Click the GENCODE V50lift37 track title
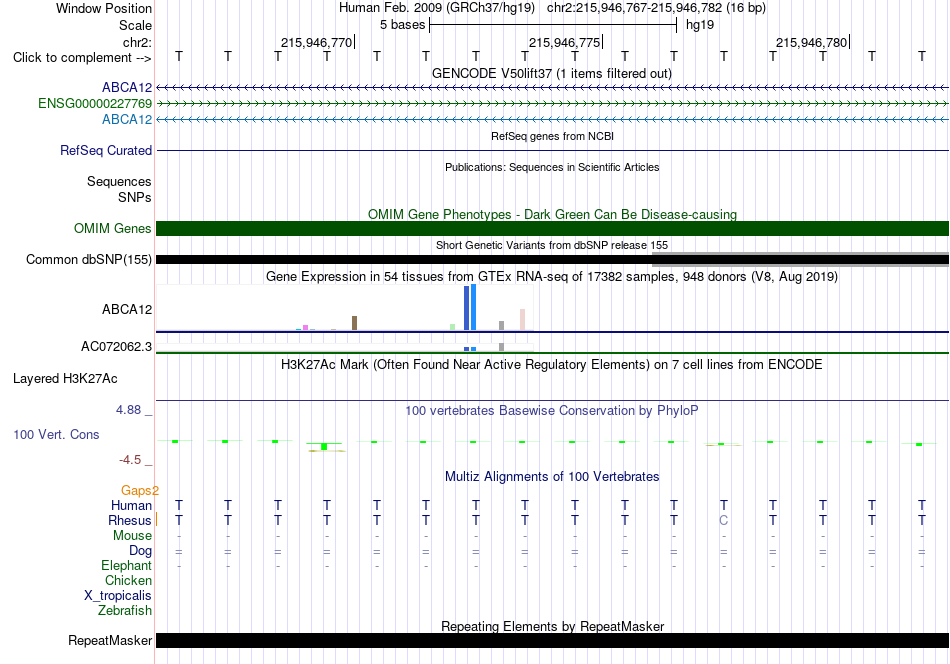This screenshot has height=664, width=950. pyautogui.click(x=552, y=73)
